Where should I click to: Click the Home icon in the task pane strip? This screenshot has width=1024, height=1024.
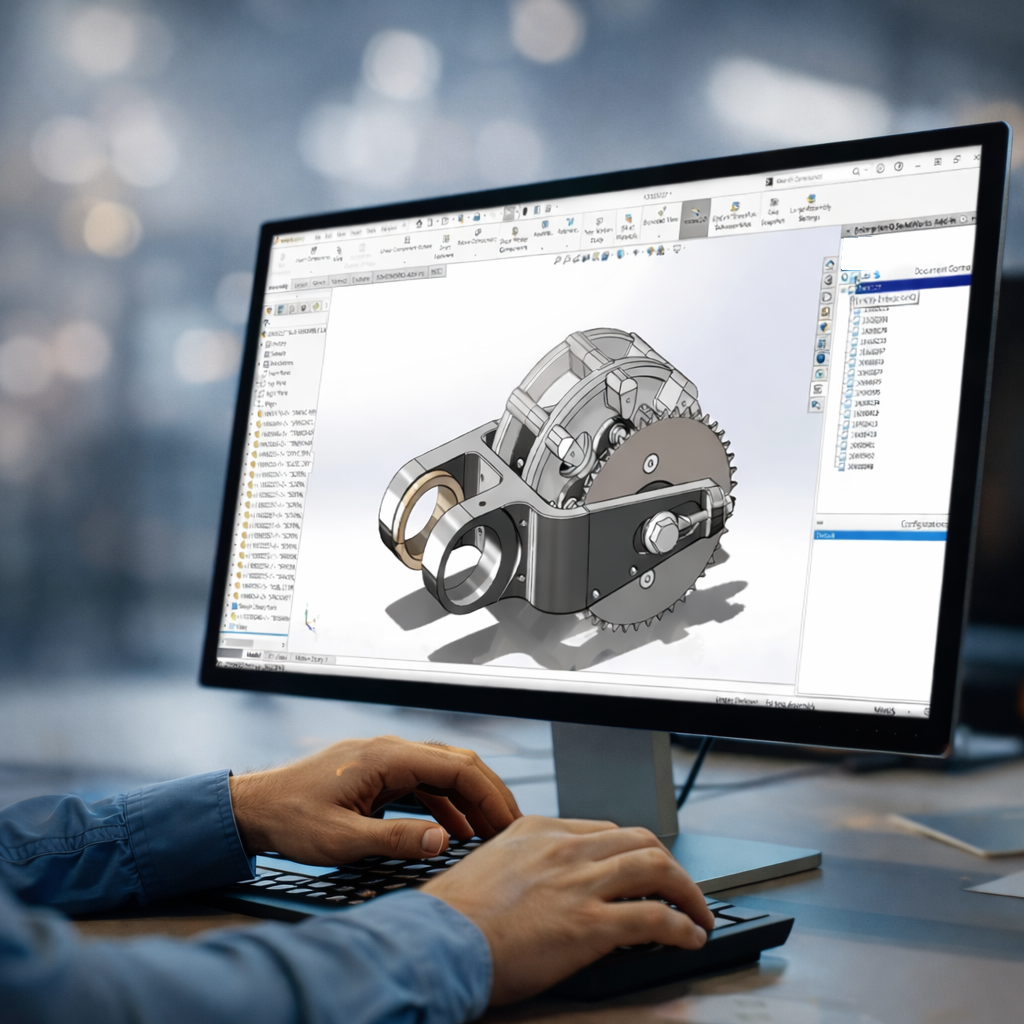(829, 264)
